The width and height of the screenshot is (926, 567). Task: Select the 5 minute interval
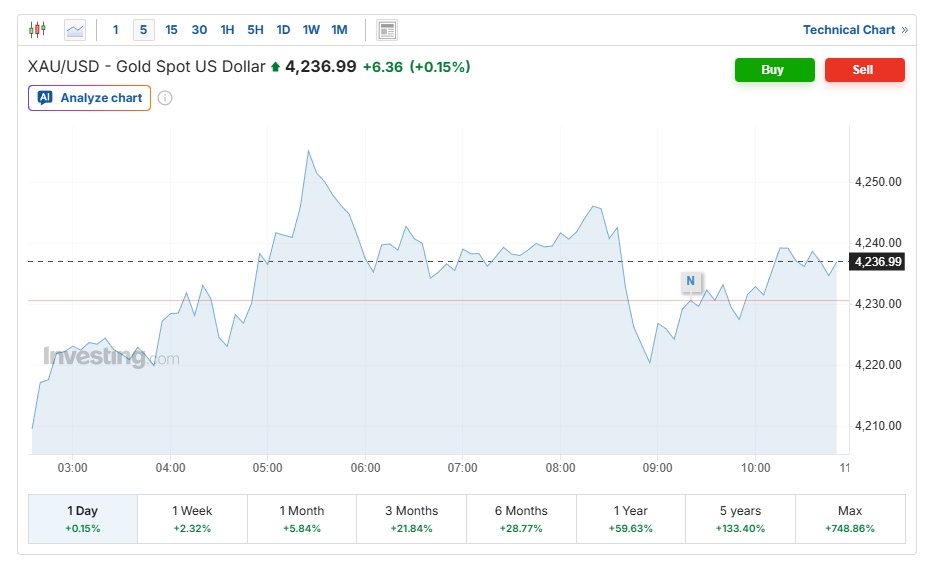click(x=143, y=30)
